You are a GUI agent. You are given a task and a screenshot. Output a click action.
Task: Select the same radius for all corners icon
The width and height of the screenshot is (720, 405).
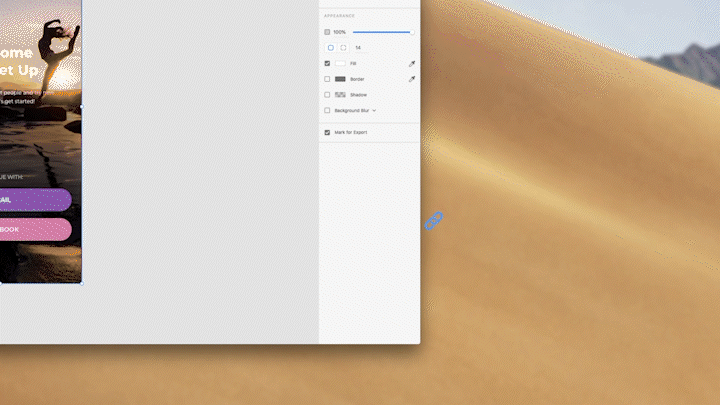tap(331, 48)
